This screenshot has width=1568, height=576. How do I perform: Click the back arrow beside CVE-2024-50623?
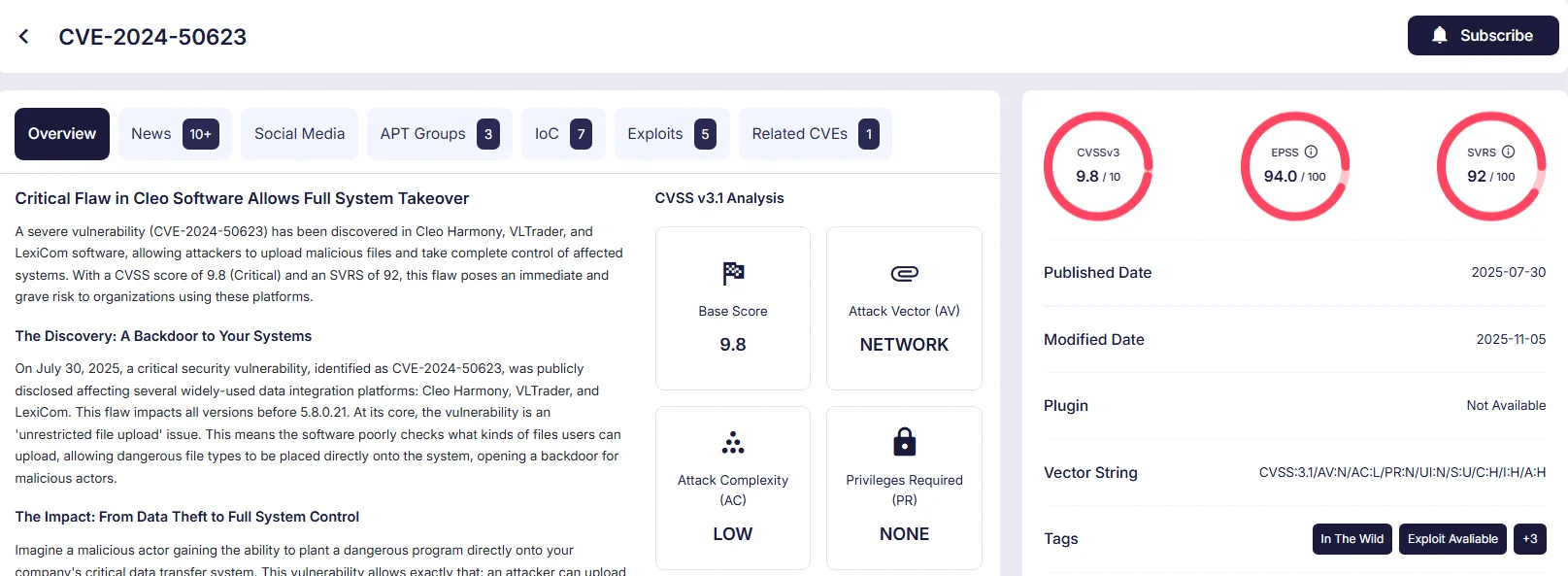[x=24, y=37]
